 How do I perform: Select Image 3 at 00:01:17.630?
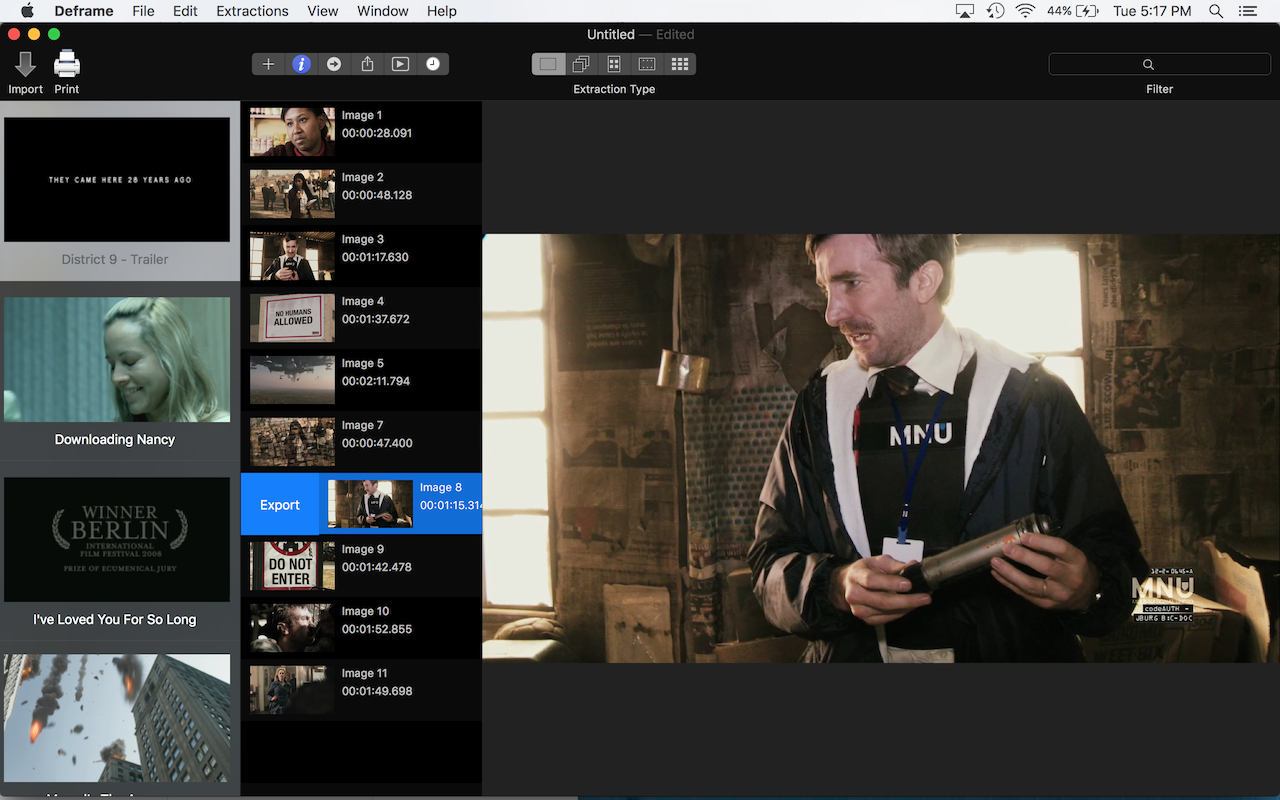(x=361, y=256)
